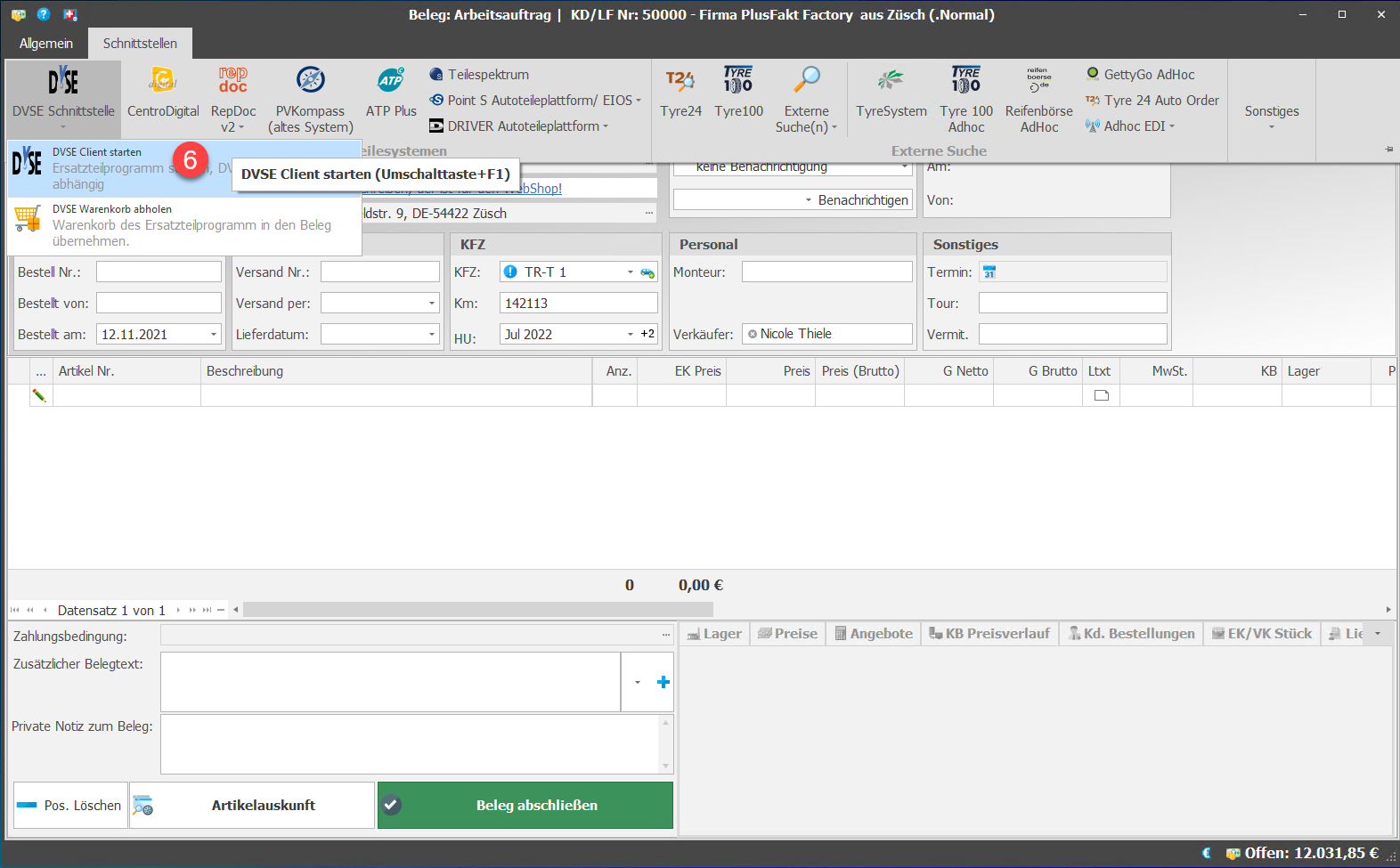Image resolution: width=1400 pixels, height=868 pixels.
Task: Switch to Angebote tab
Action: [874, 634]
